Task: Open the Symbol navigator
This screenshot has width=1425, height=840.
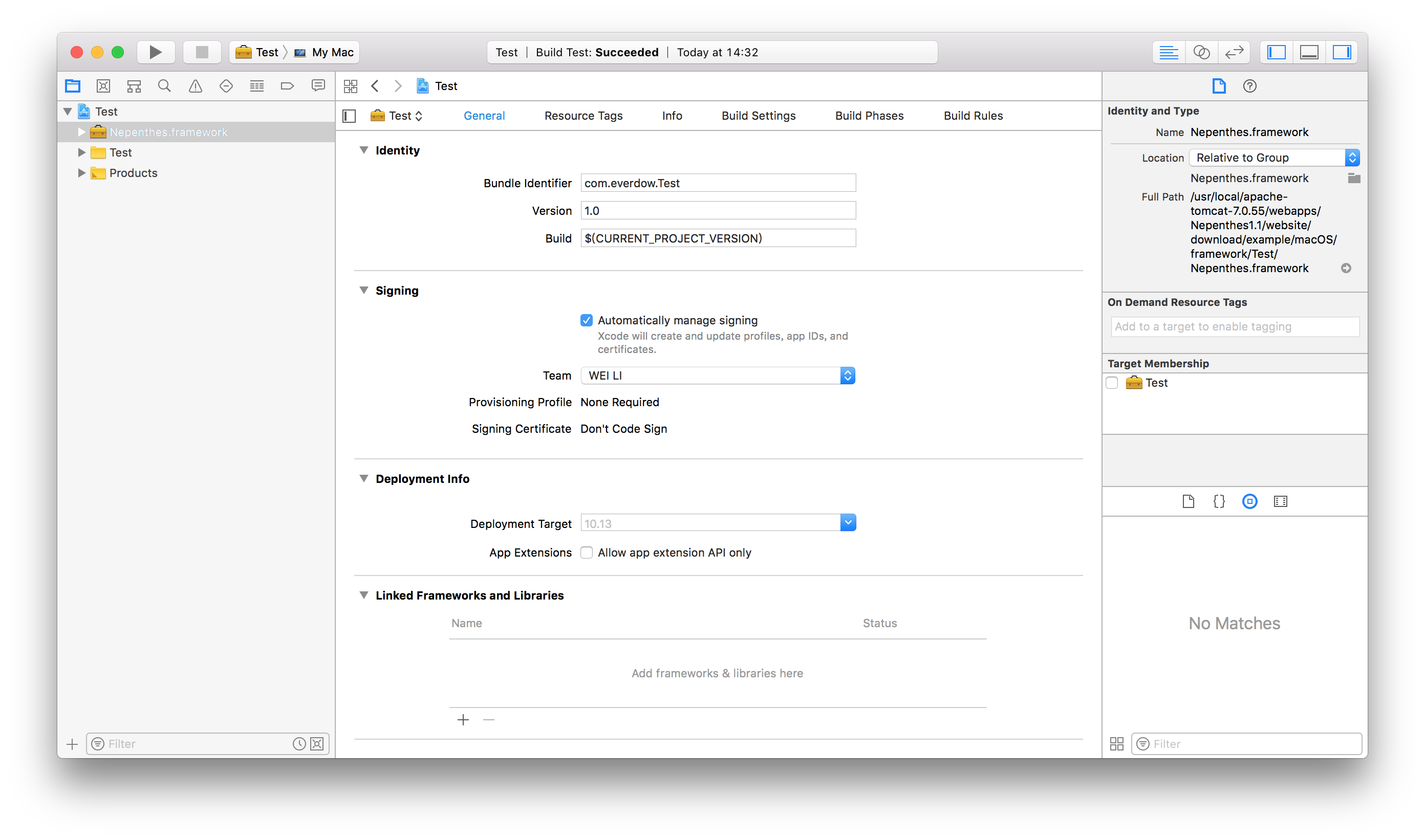Action: (134, 86)
